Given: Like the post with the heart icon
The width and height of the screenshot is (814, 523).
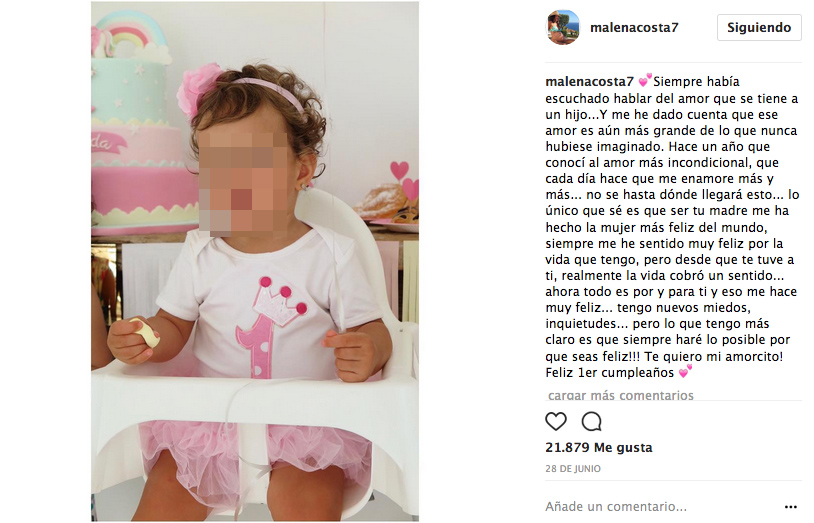Looking at the screenshot, I should pyautogui.click(x=555, y=421).
